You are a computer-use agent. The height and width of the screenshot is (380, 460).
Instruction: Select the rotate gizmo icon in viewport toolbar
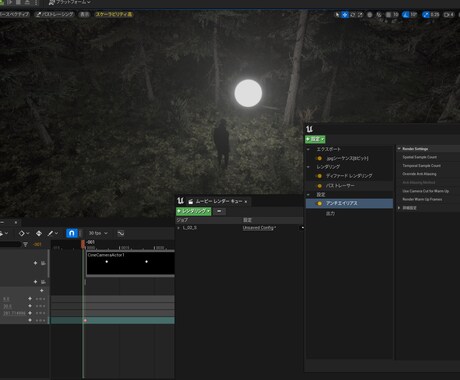pyautogui.click(x=353, y=15)
